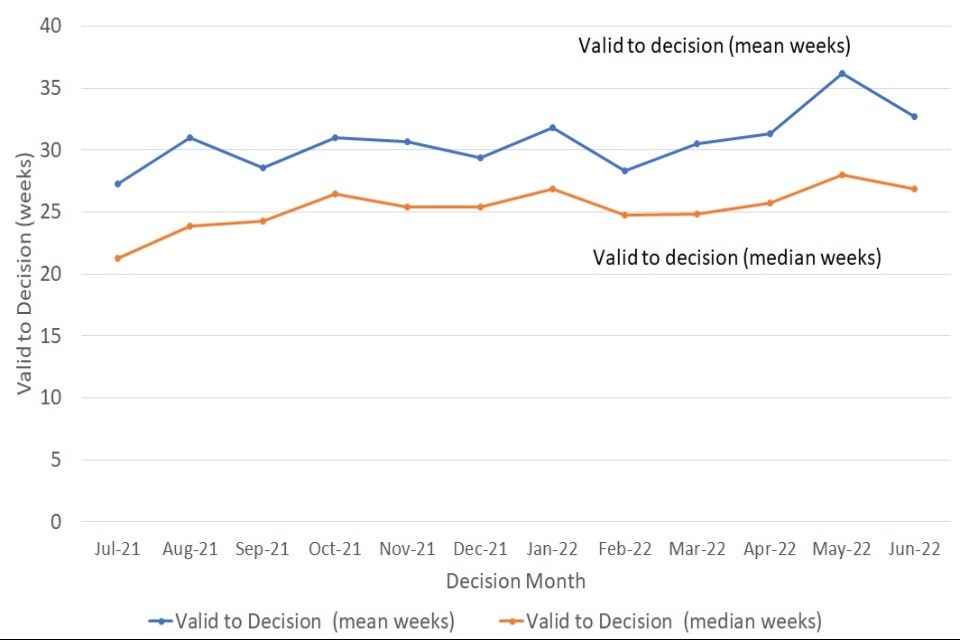Click the blue mean weeks legend marker
Viewport: 960px width, 640px height.
160,621
